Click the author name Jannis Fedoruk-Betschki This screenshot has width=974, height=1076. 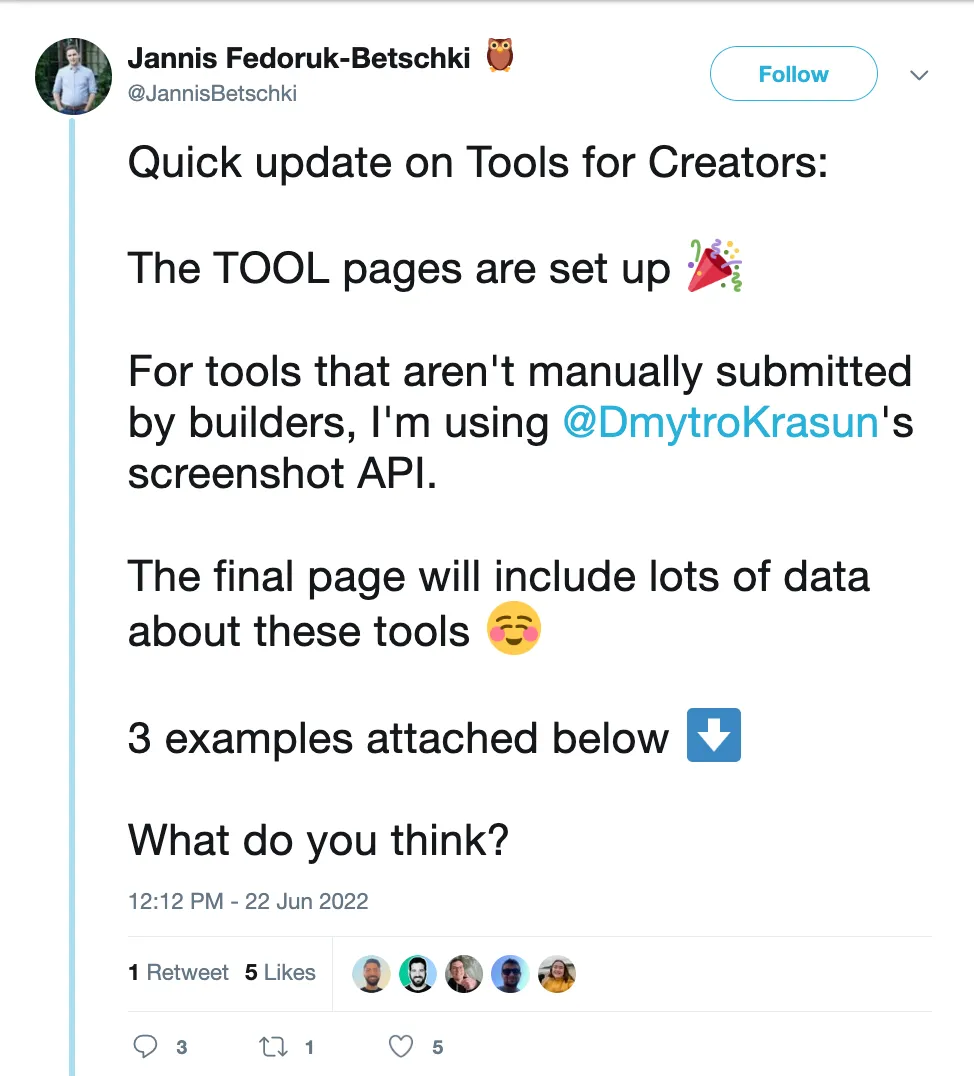click(299, 59)
